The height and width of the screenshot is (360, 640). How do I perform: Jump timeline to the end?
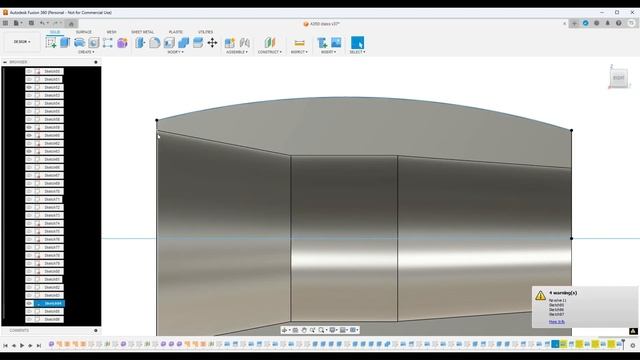tap(39, 345)
